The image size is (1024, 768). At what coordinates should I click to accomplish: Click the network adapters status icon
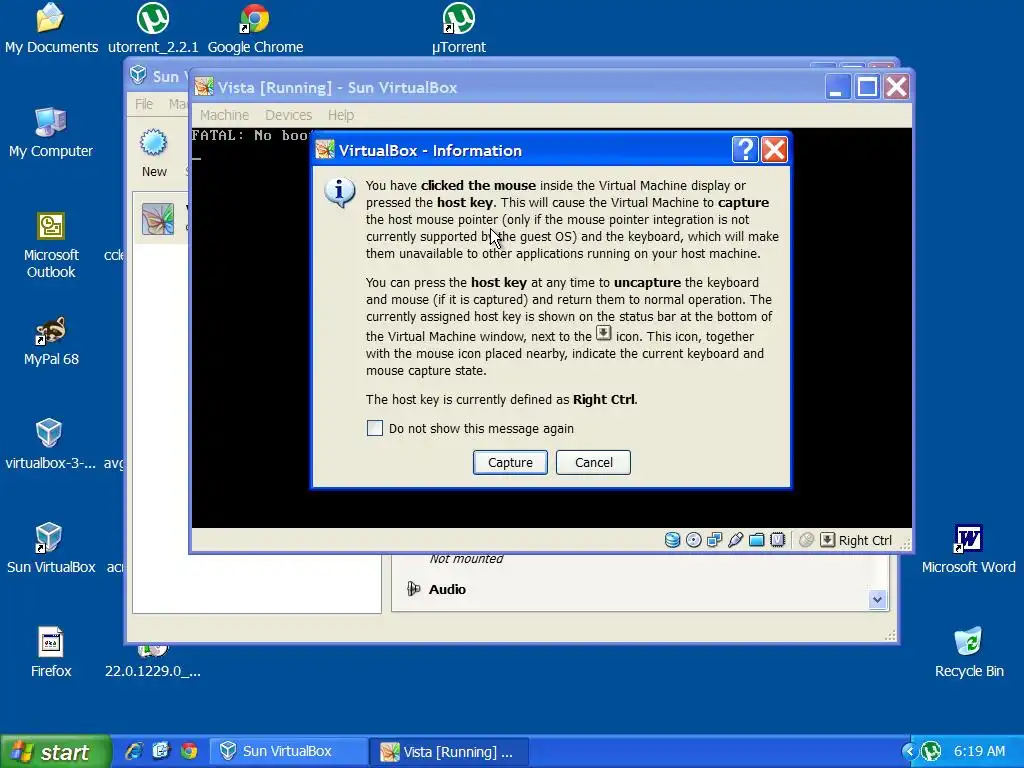click(x=714, y=540)
